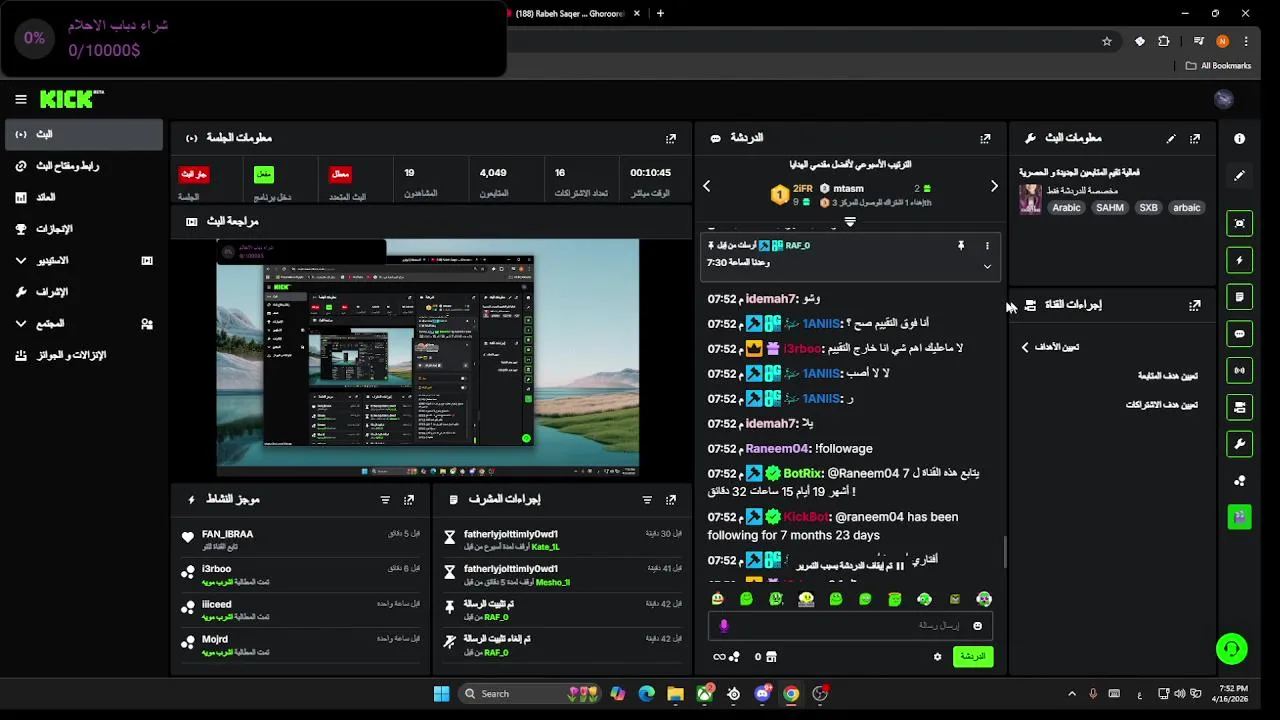The height and width of the screenshot is (720, 1280).
Task: Edit stream info using the pencil in معلومات البث
Action: pyautogui.click(x=1171, y=138)
